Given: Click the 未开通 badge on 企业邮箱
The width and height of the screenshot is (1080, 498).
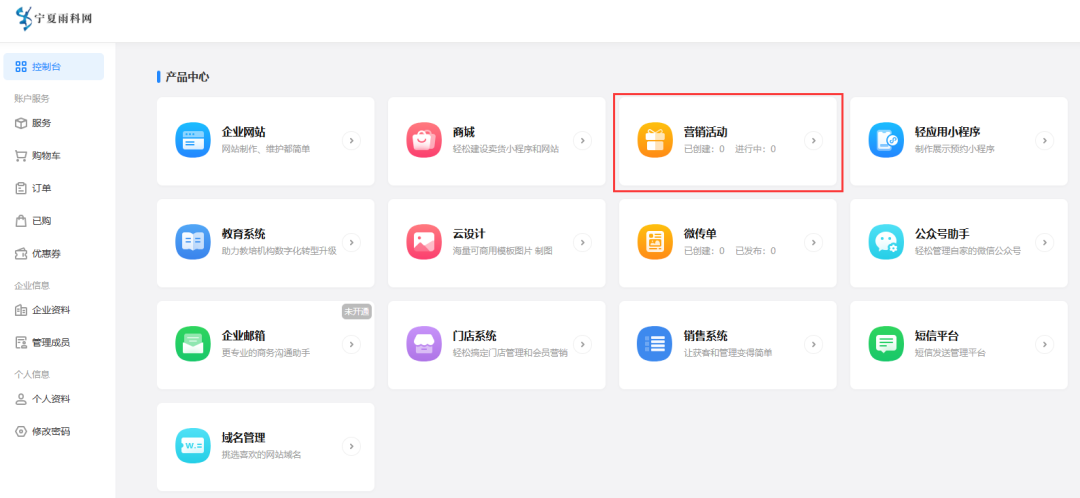Looking at the screenshot, I should click(x=357, y=311).
